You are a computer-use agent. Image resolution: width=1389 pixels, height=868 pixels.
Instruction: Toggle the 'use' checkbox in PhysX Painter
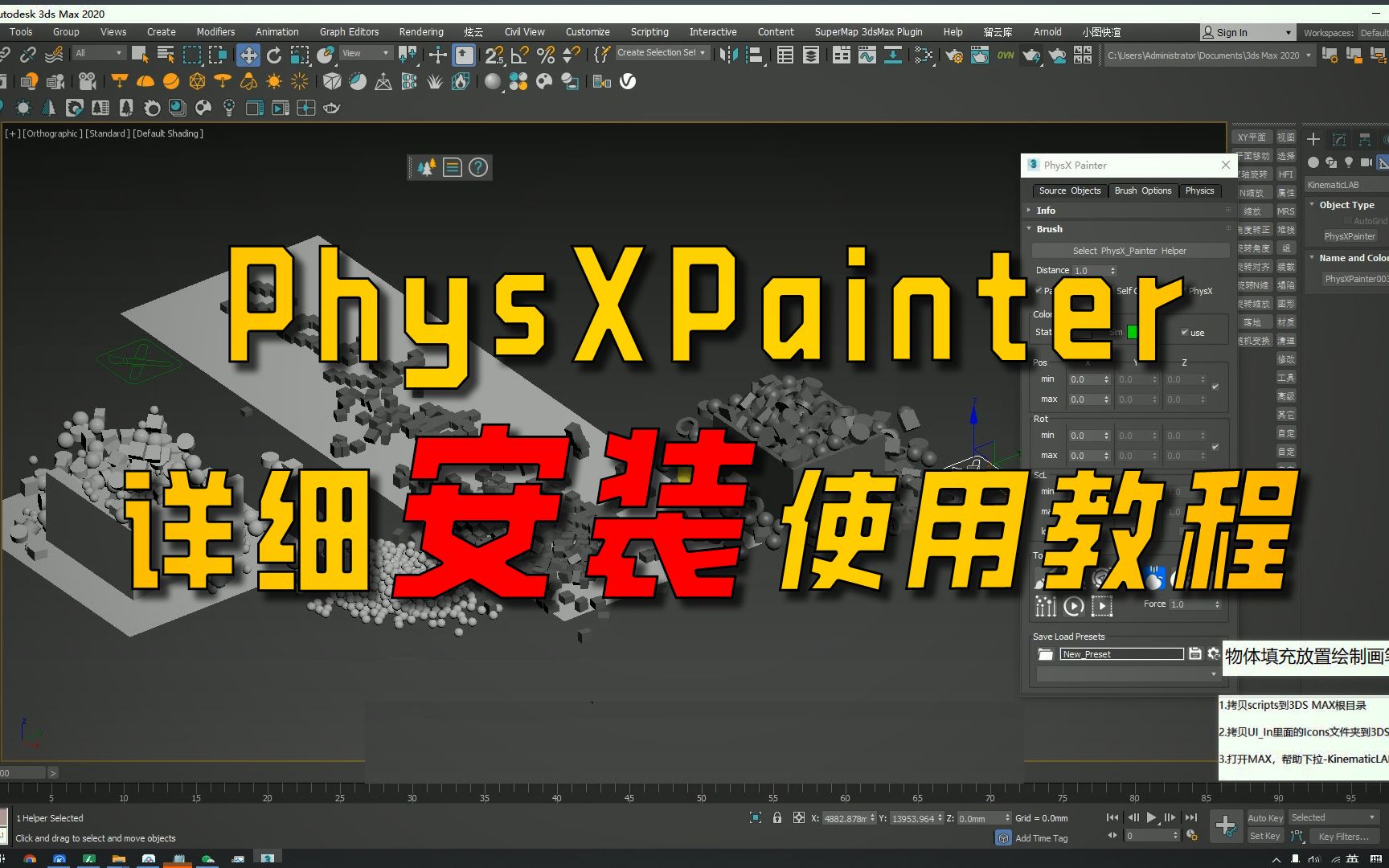click(1185, 332)
